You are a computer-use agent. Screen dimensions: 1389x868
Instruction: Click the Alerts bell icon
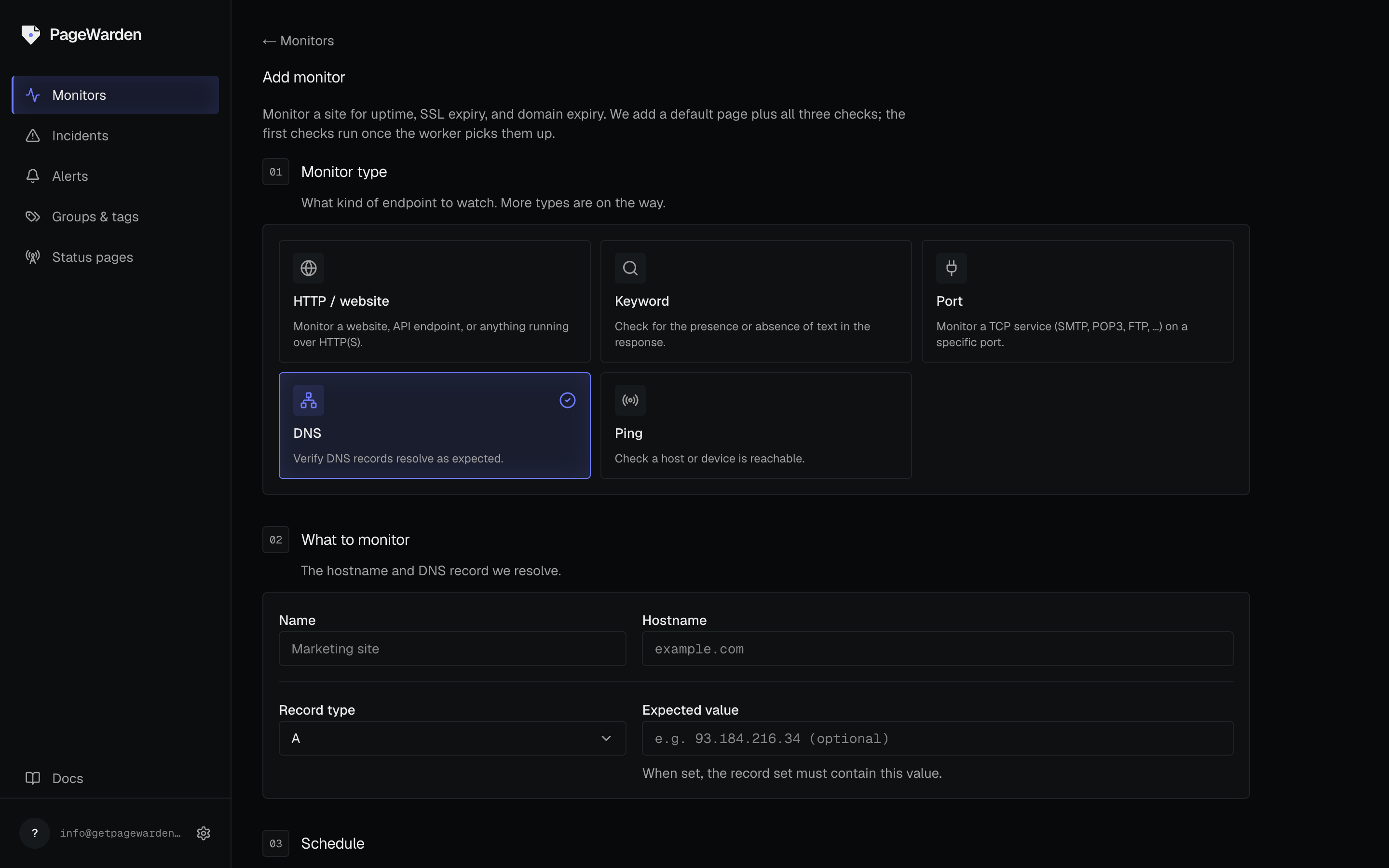click(33, 176)
